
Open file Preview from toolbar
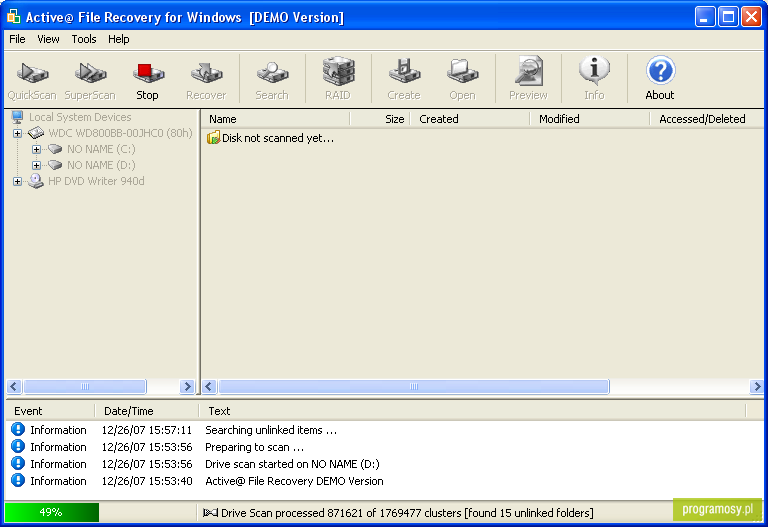528,79
